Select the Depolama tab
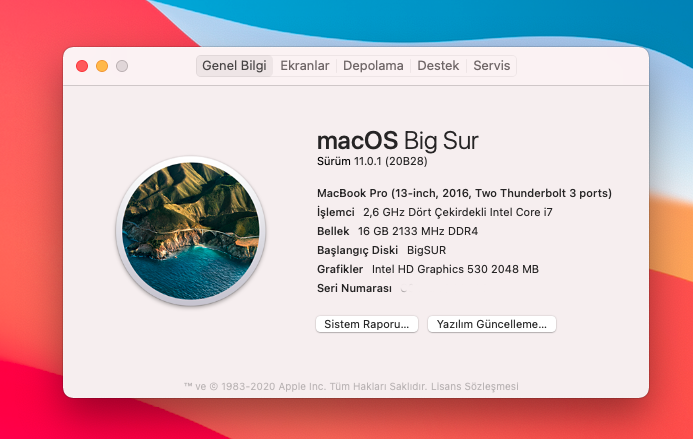Screen dimensions: 693x439 click(373, 66)
